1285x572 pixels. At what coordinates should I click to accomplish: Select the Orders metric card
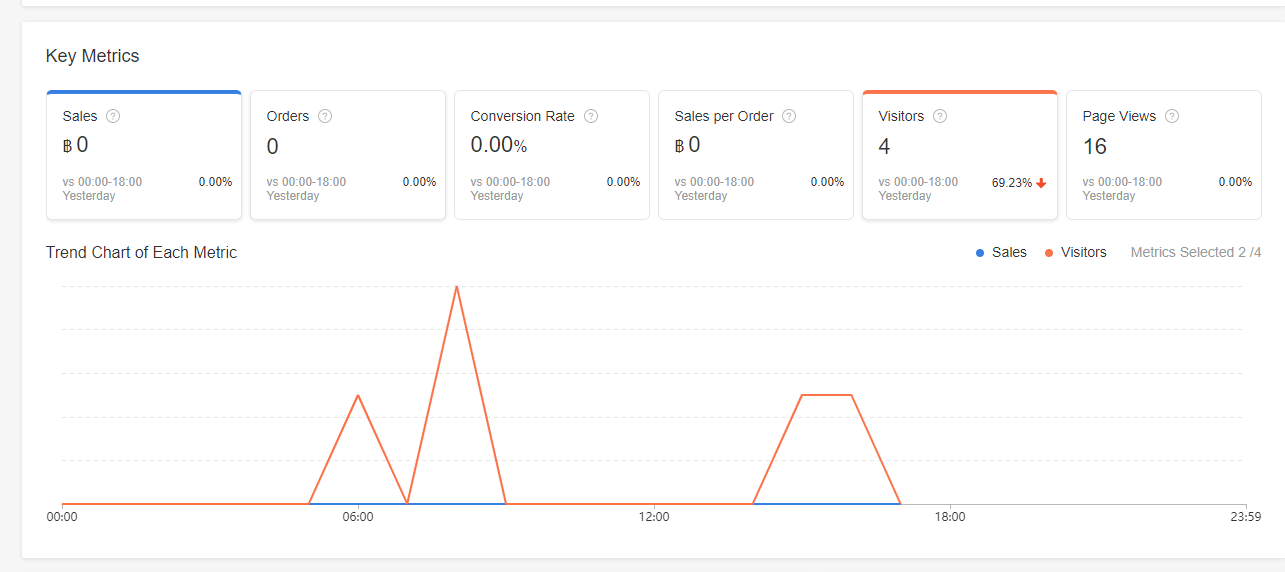[348, 155]
